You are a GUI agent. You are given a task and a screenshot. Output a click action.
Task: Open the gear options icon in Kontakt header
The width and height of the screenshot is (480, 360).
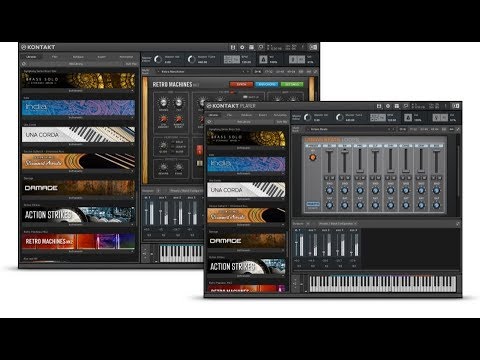click(x=242, y=47)
